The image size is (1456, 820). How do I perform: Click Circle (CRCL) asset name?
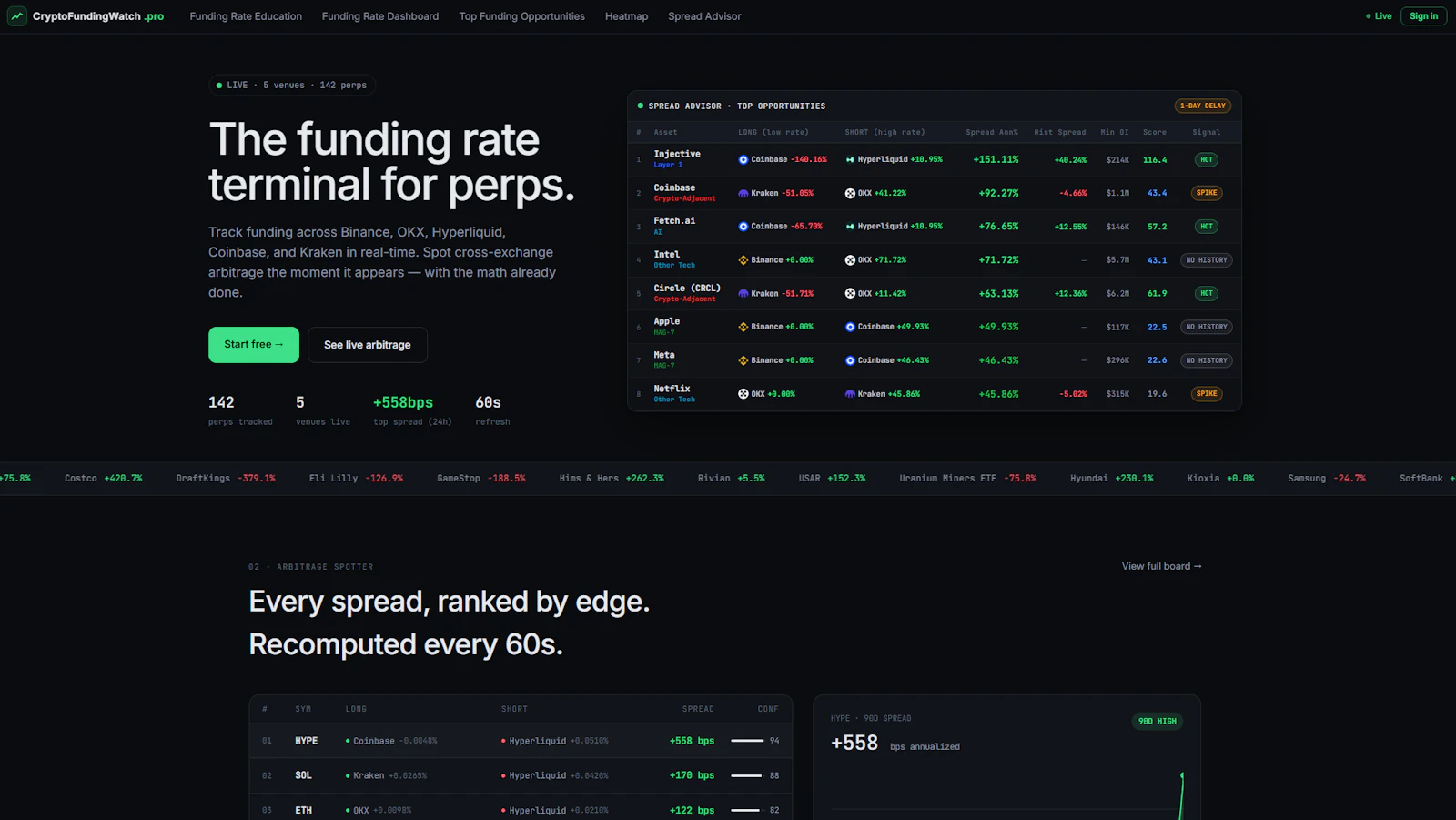coord(687,288)
